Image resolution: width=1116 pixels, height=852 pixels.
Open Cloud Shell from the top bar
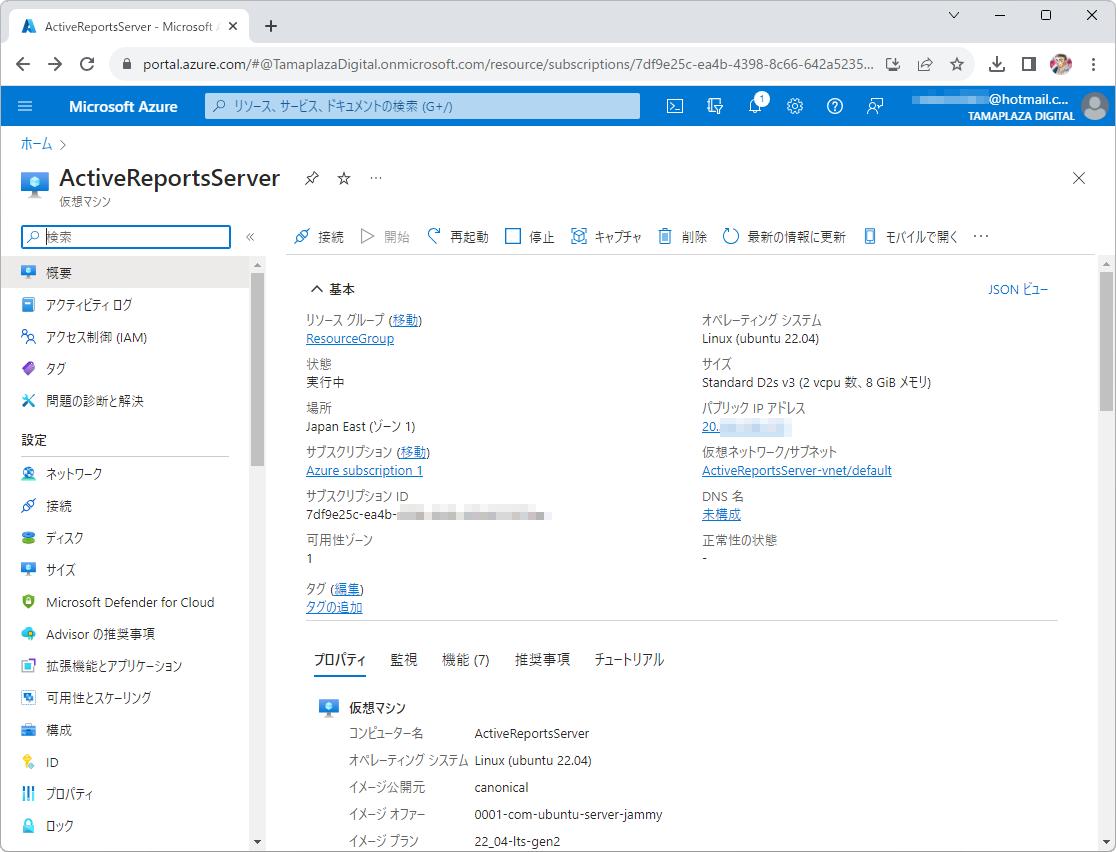click(x=675, y=106)
